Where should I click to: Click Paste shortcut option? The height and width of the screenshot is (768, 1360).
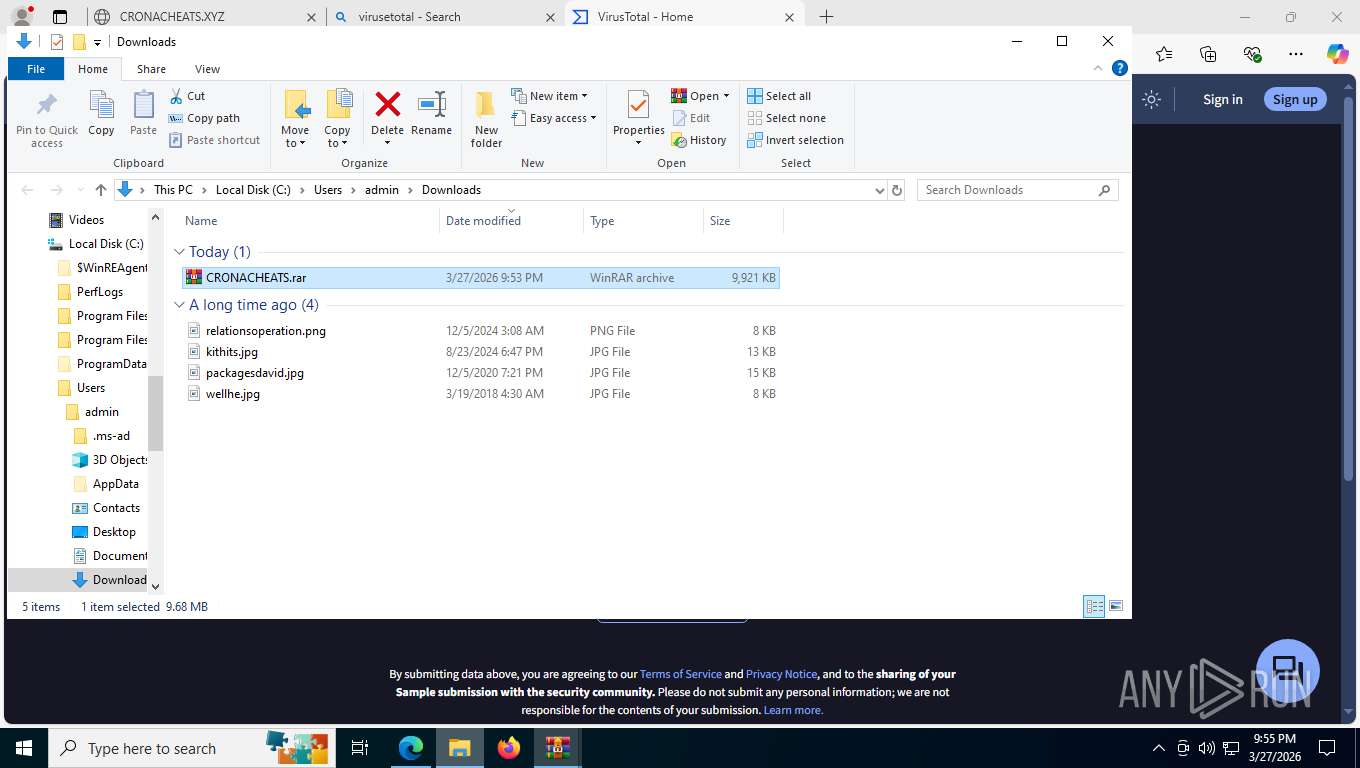(214, 140)
